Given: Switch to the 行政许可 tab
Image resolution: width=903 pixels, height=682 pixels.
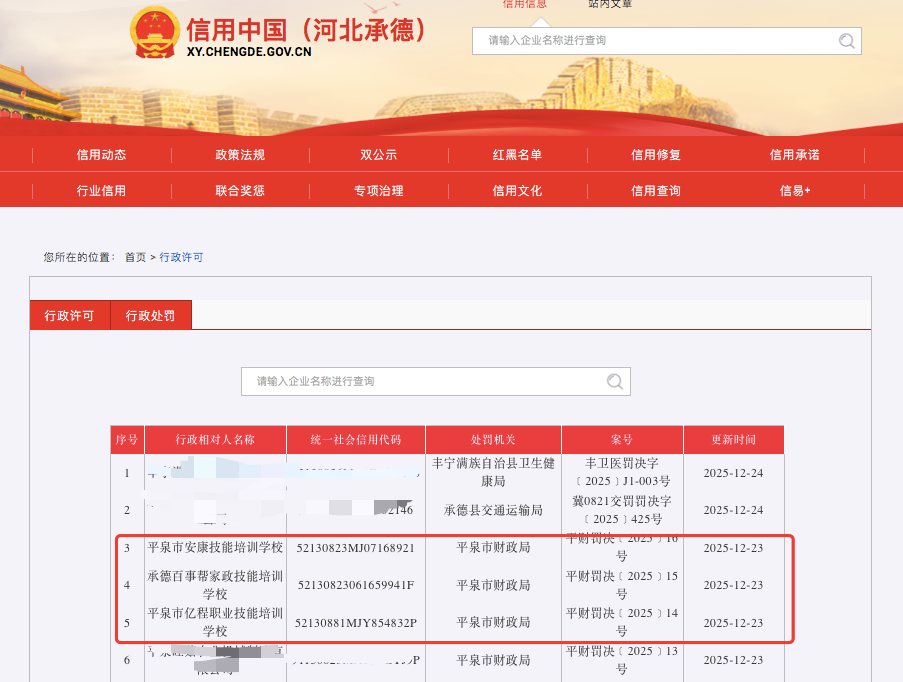Looking at the screenshot, I should pos(69,316).
